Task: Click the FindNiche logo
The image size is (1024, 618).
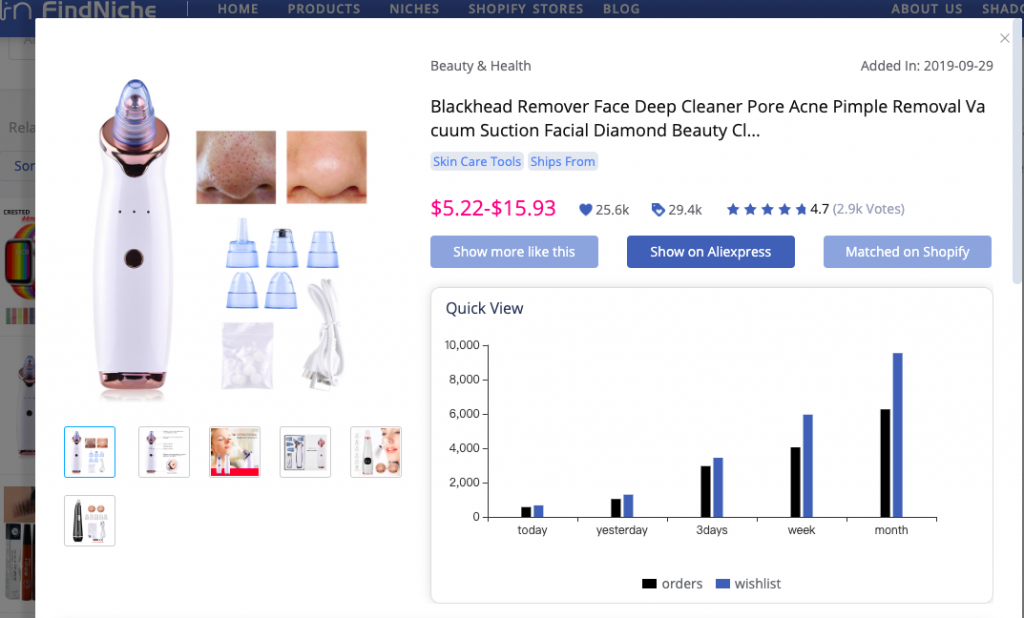Action: click(78, 9)
